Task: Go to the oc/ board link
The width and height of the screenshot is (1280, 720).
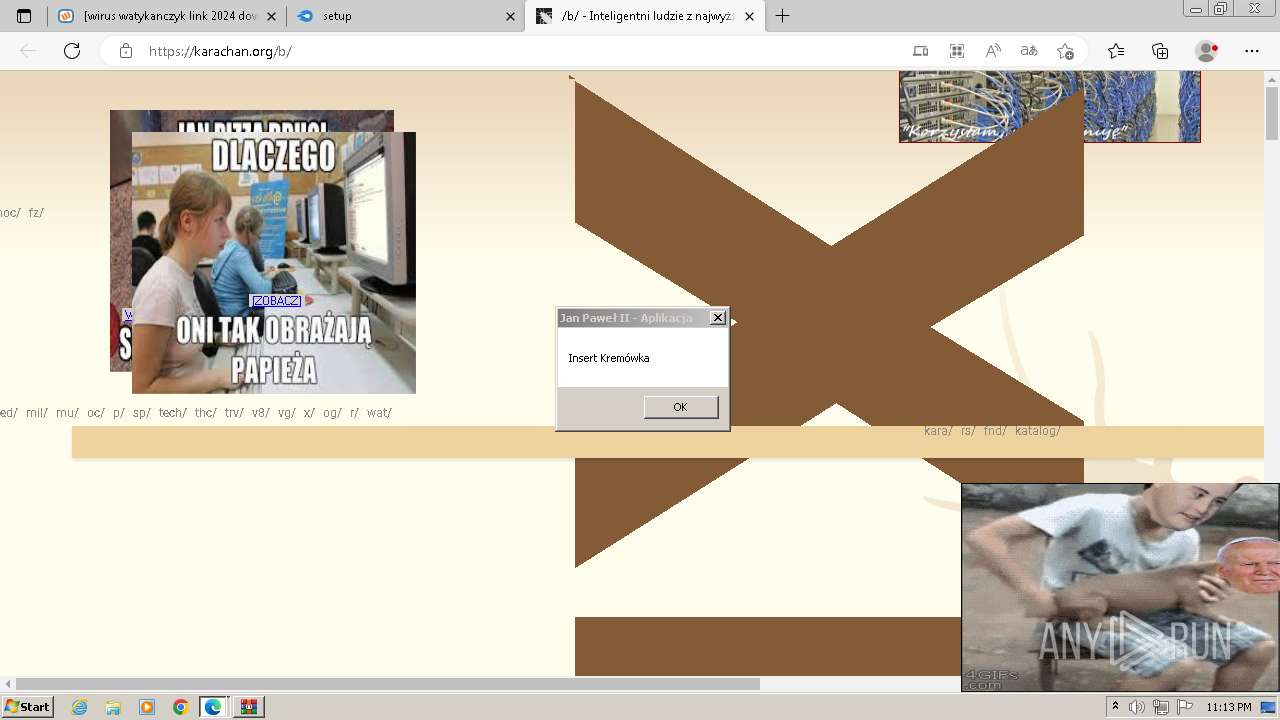Action: pos(96,413)
